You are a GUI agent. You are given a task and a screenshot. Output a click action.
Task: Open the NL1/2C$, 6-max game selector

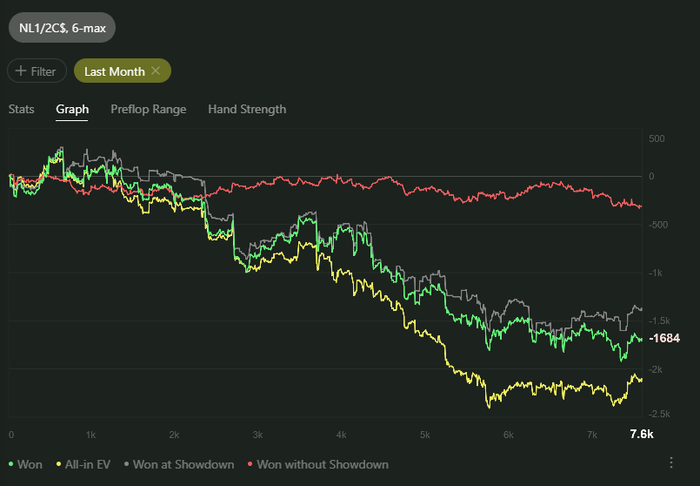click(x=62, y=27)
